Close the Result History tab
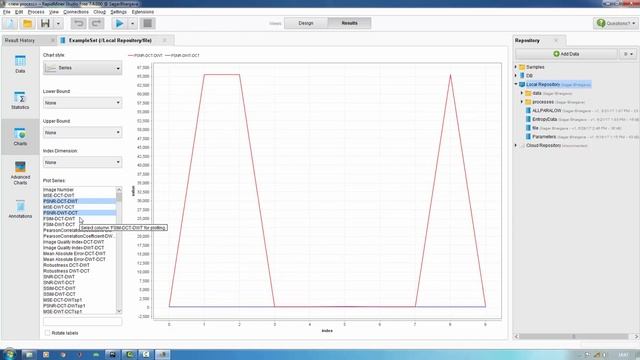This screenshot has height=360, width=640. point(53,40)
